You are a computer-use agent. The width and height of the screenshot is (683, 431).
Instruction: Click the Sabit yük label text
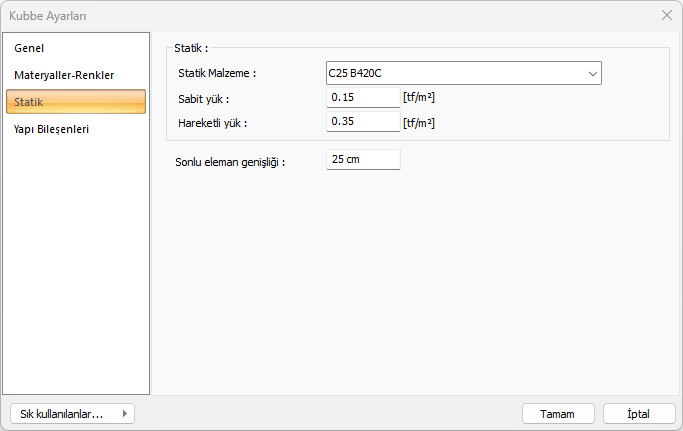tap(204, 98)
